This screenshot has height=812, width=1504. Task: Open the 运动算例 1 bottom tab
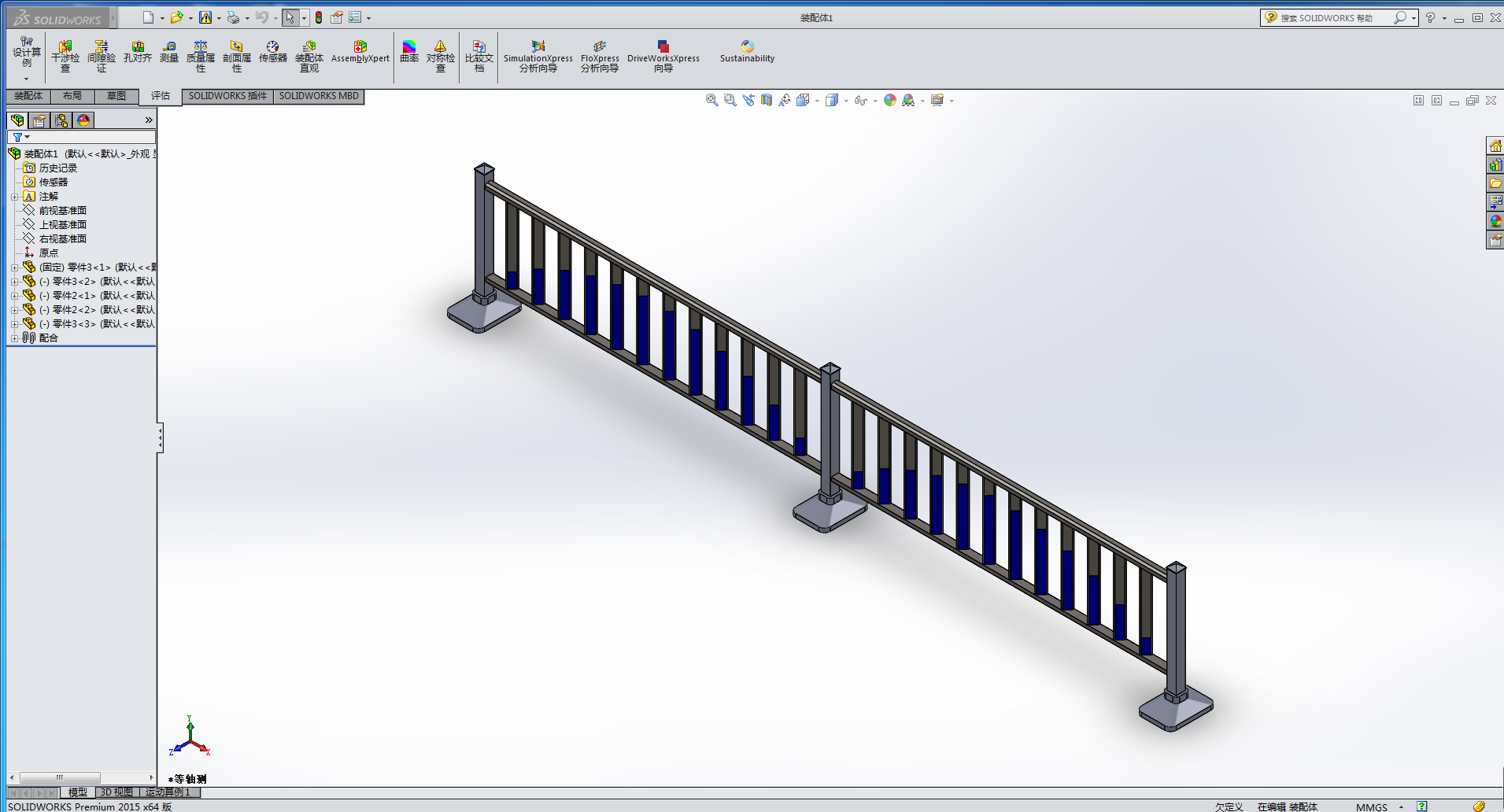(168, 792)
